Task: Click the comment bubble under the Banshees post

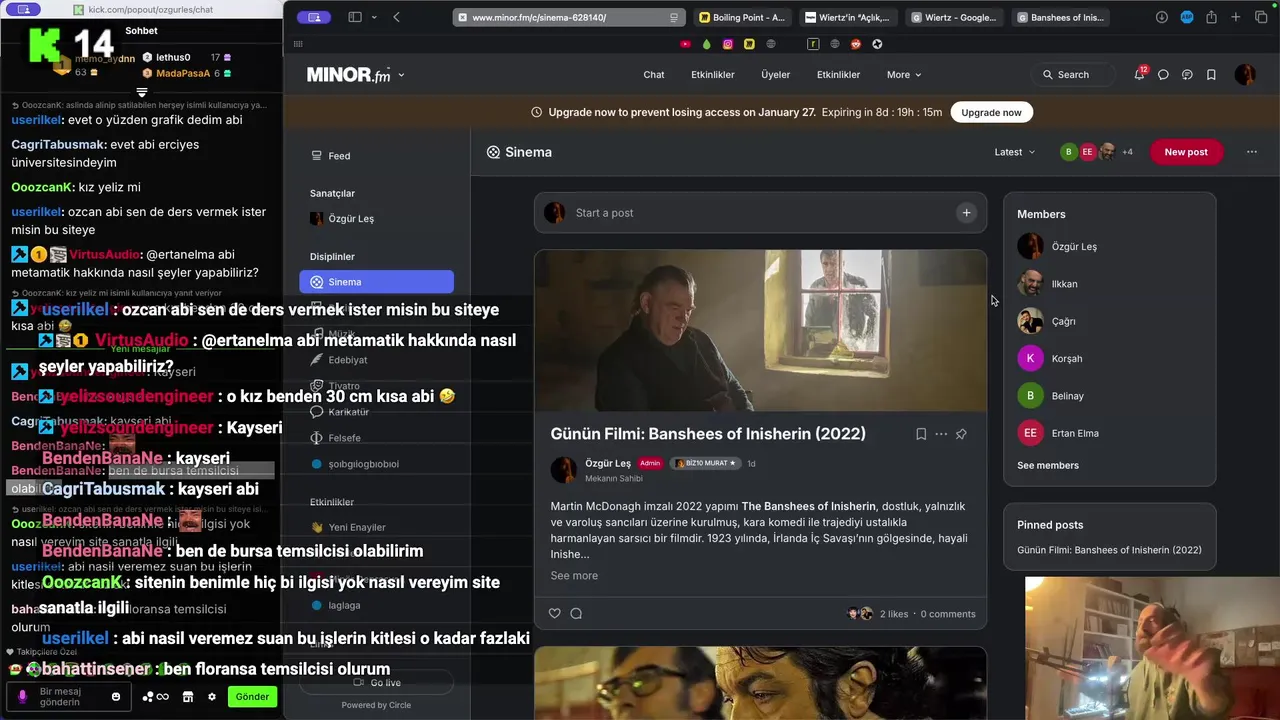Action: (576, 613)
